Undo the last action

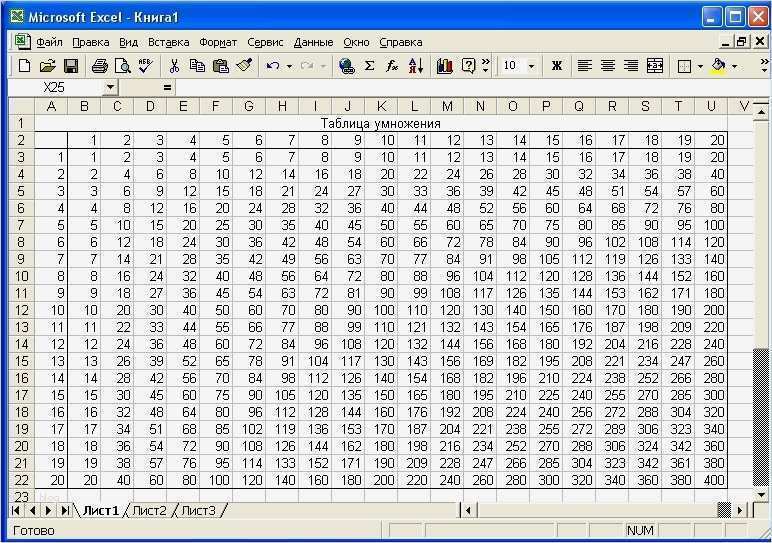coord(272,65)
